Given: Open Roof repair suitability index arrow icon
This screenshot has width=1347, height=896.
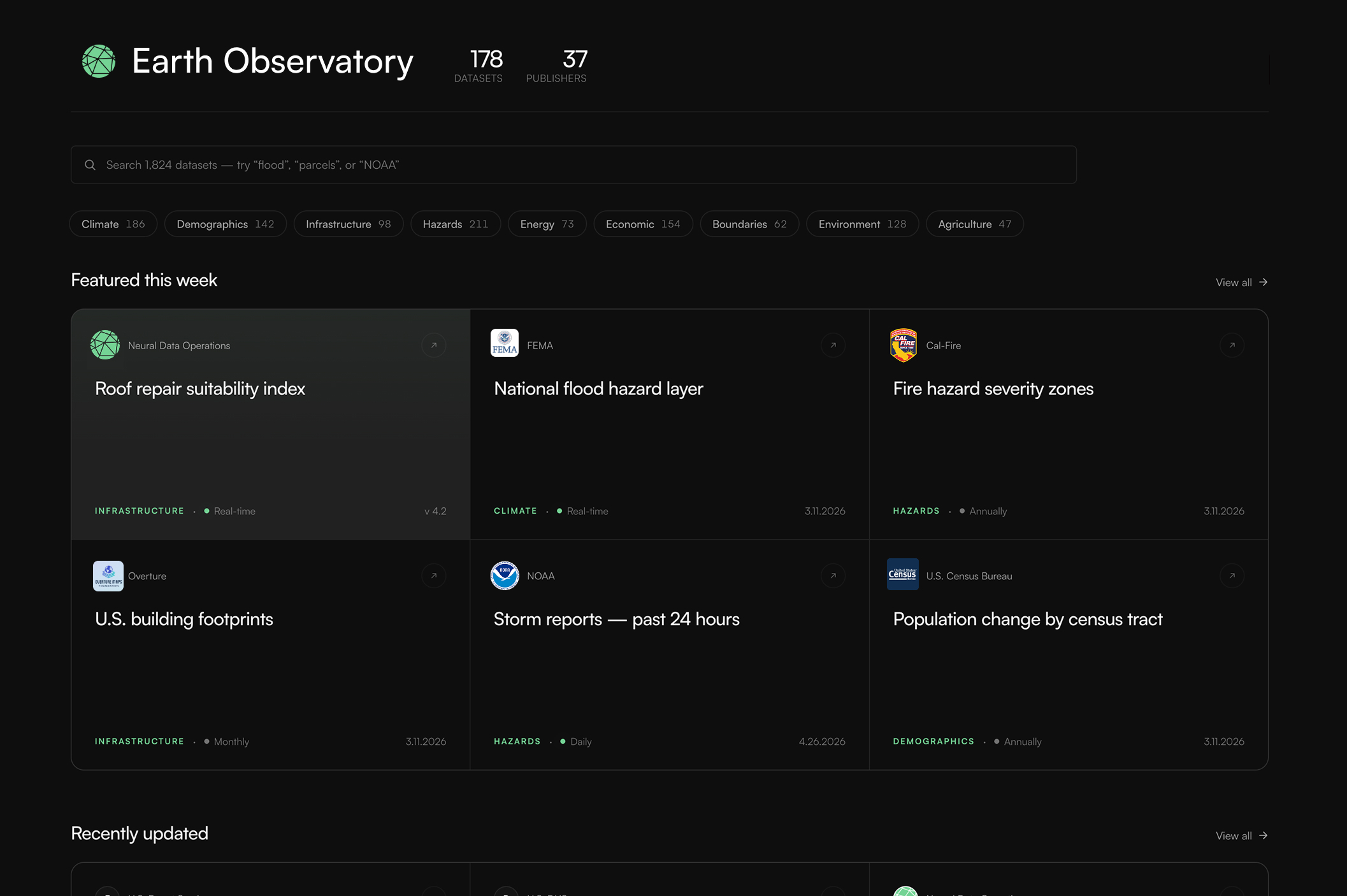Looking at the screenshot, I should (434, 345).
